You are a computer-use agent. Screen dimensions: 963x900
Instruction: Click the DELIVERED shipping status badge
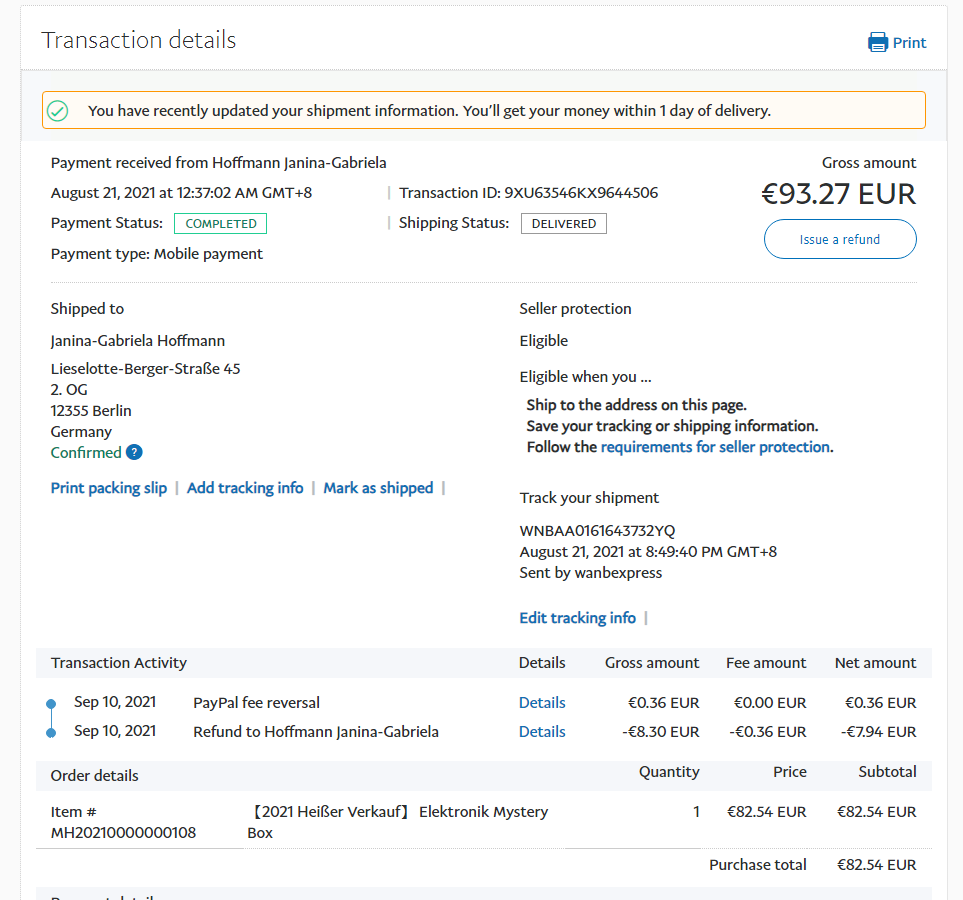pyautogui.click(x=563, y=224)
